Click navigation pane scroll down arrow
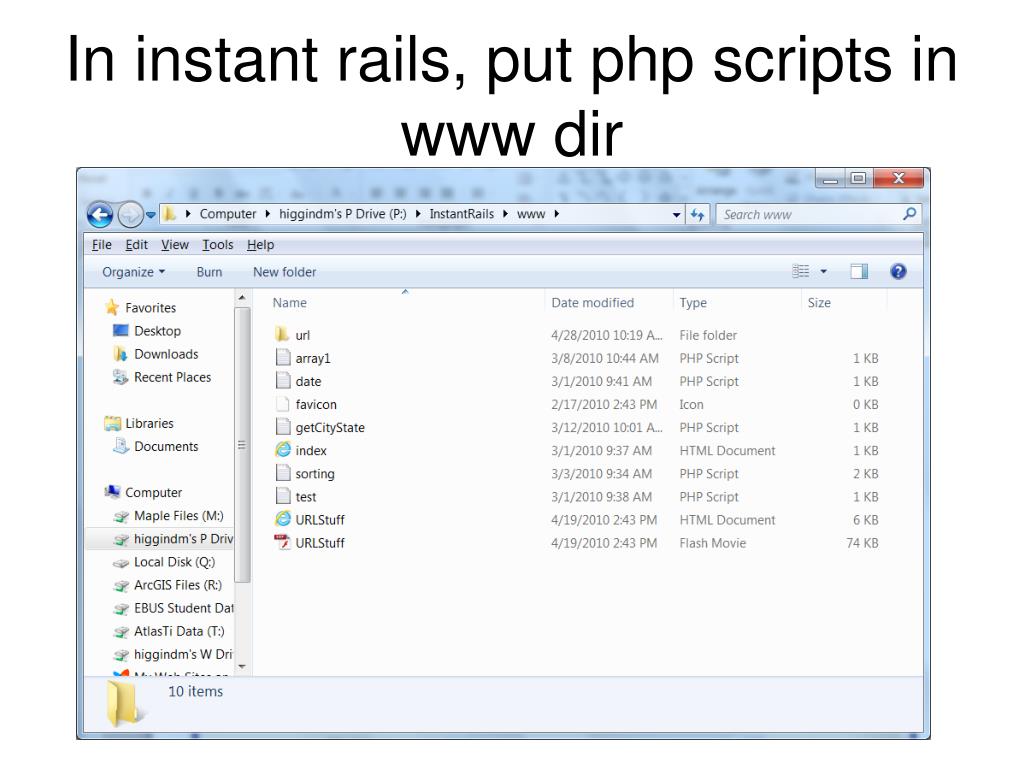The height and width of the screenshot is (768, 1024). coord(242,667)
